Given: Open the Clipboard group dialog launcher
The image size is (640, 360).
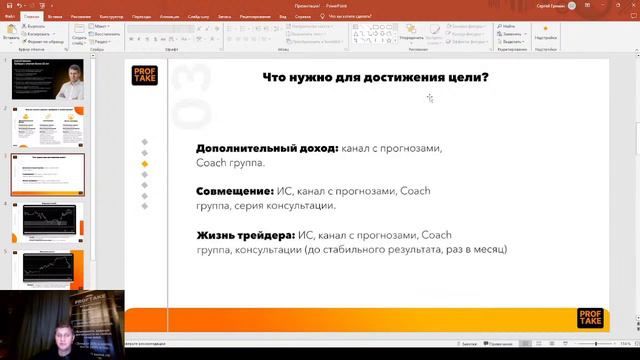Looking at the screenshot, I should coord(66,49).
